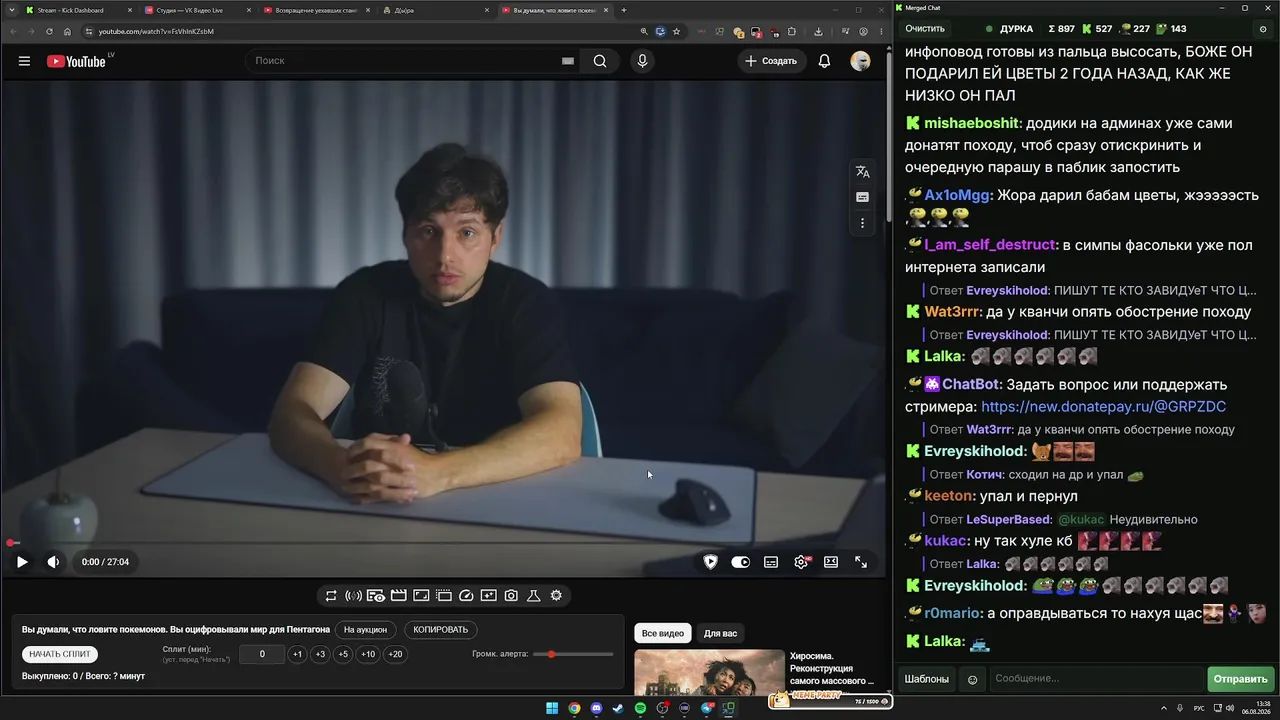The width and height of the screenshot is (1280, 720).
Task: Open Spotify from the taskbar
Action: (x=640, y=709)
